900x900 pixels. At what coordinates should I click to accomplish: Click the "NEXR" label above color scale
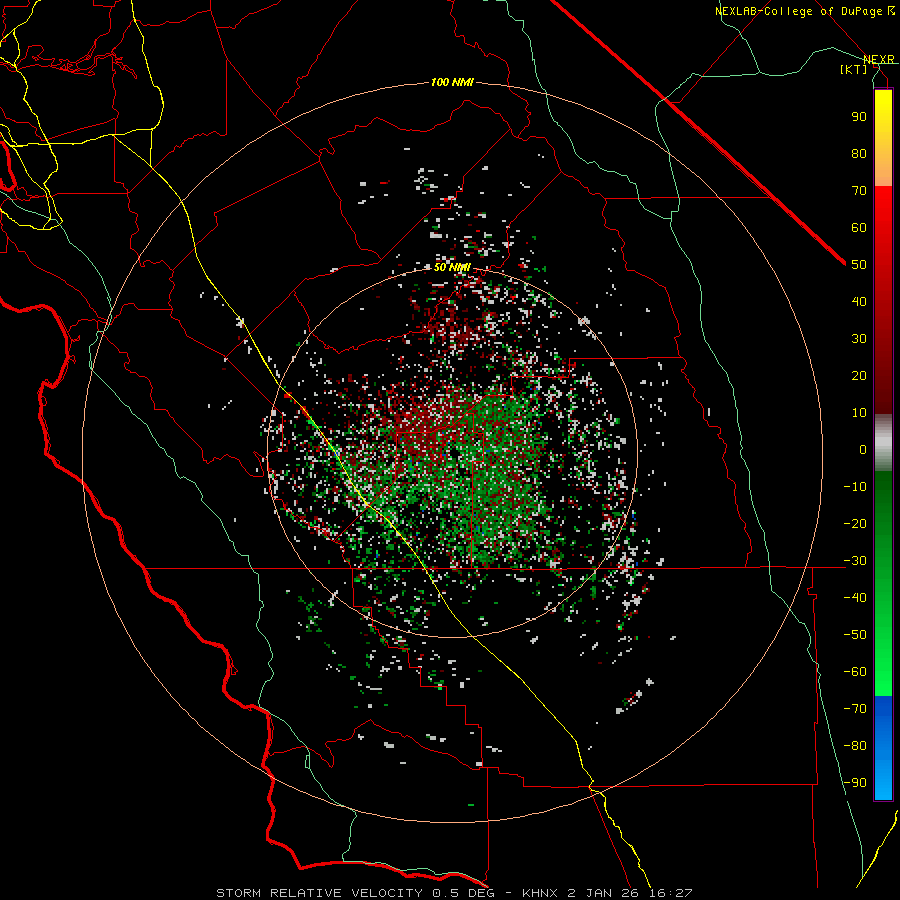879,59
